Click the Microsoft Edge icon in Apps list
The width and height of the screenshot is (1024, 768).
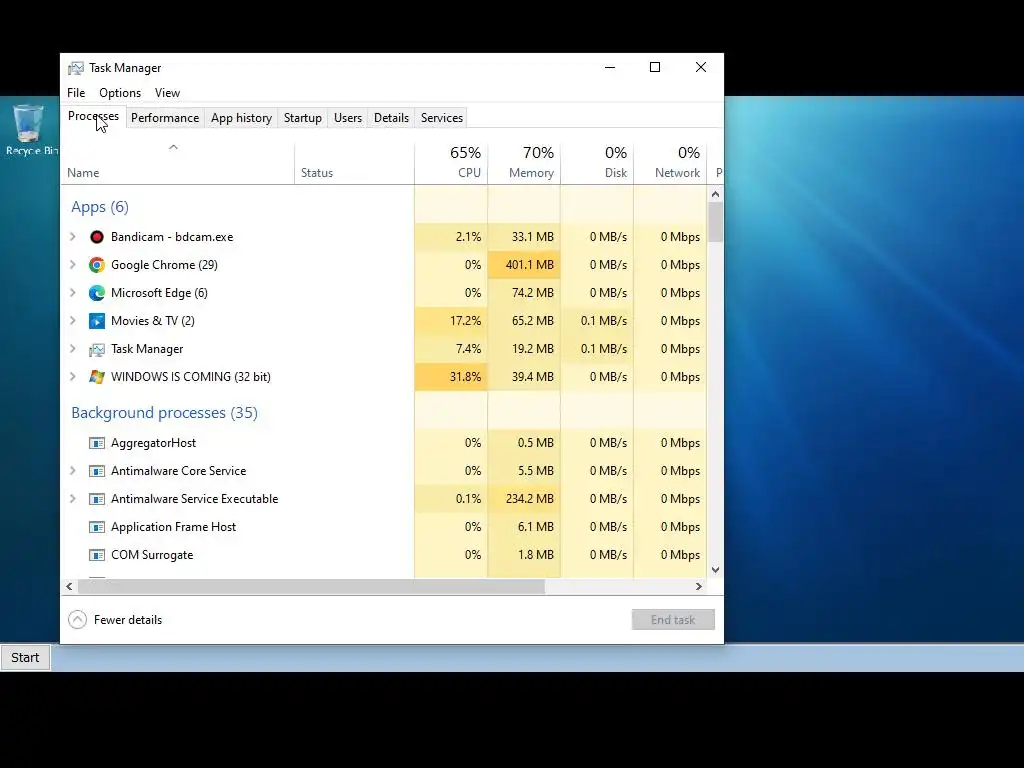(x=97, y=293)
